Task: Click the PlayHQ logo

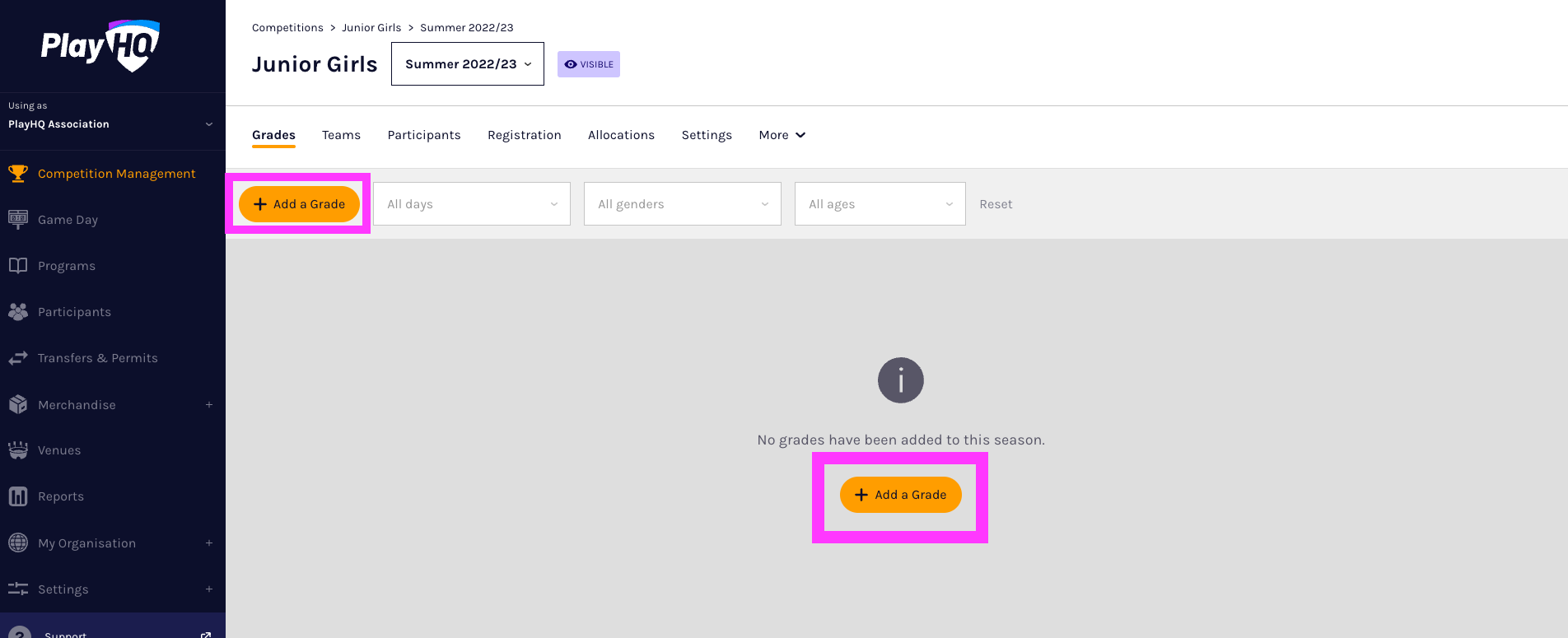Action: (100, 46)
